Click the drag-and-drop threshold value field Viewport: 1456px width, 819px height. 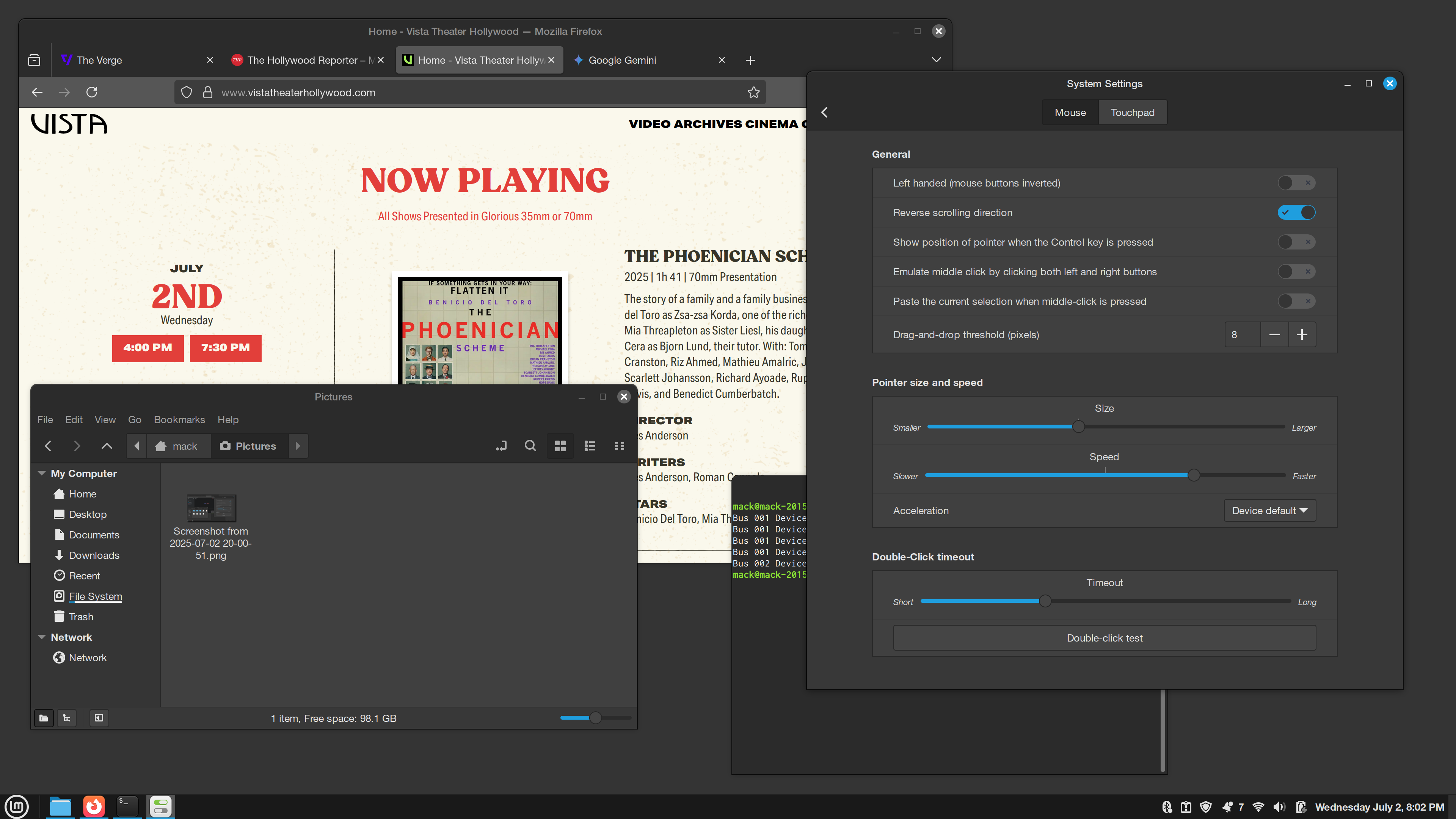[x=1243, y=334]
